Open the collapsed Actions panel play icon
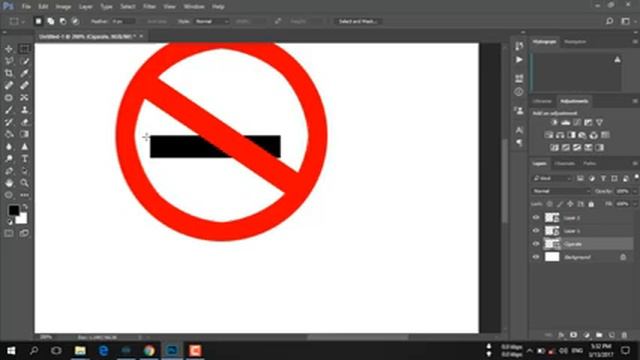The image size is (640, 360). 519,60
